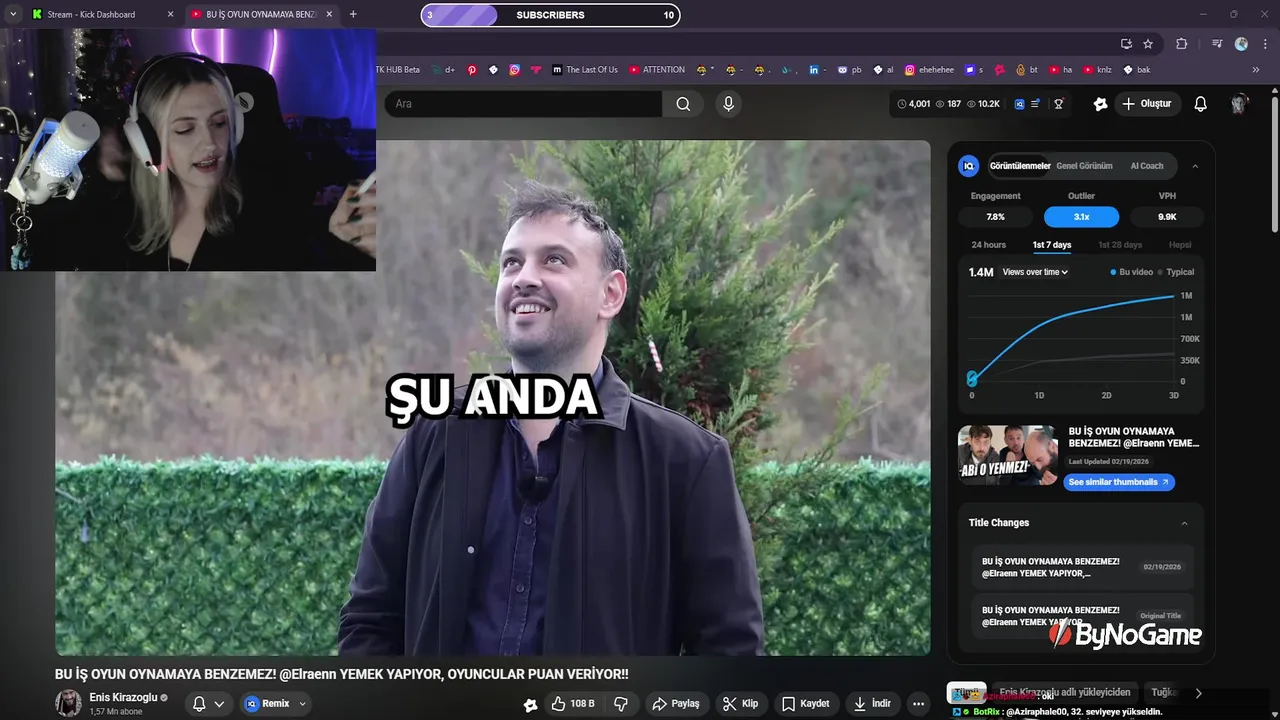Click the video player frame
Viewport: 1280px width, 720px height.
(493, 398)
